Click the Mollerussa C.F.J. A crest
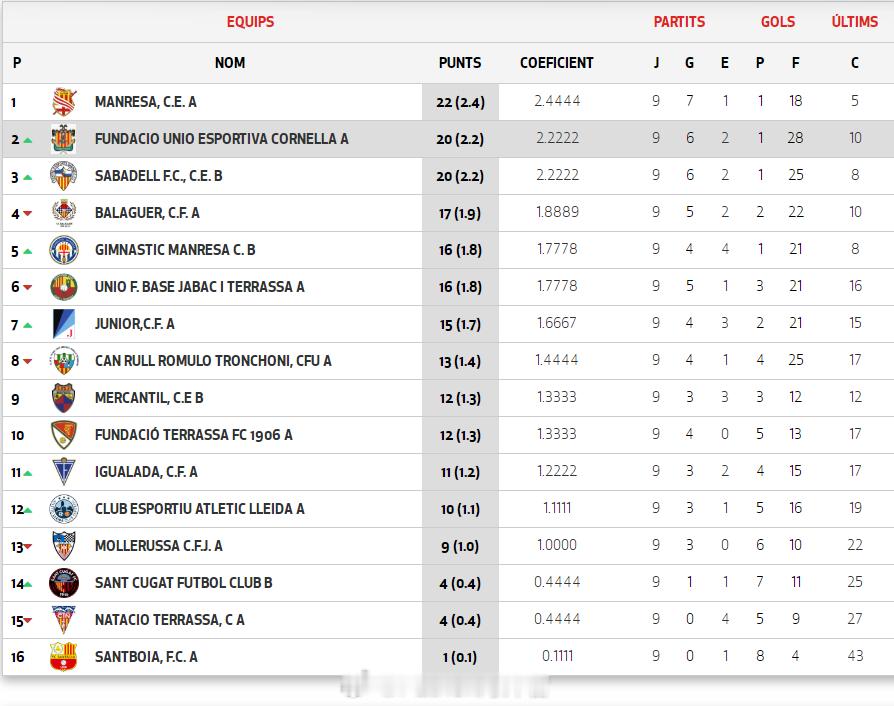 click(x=63, y=546)
